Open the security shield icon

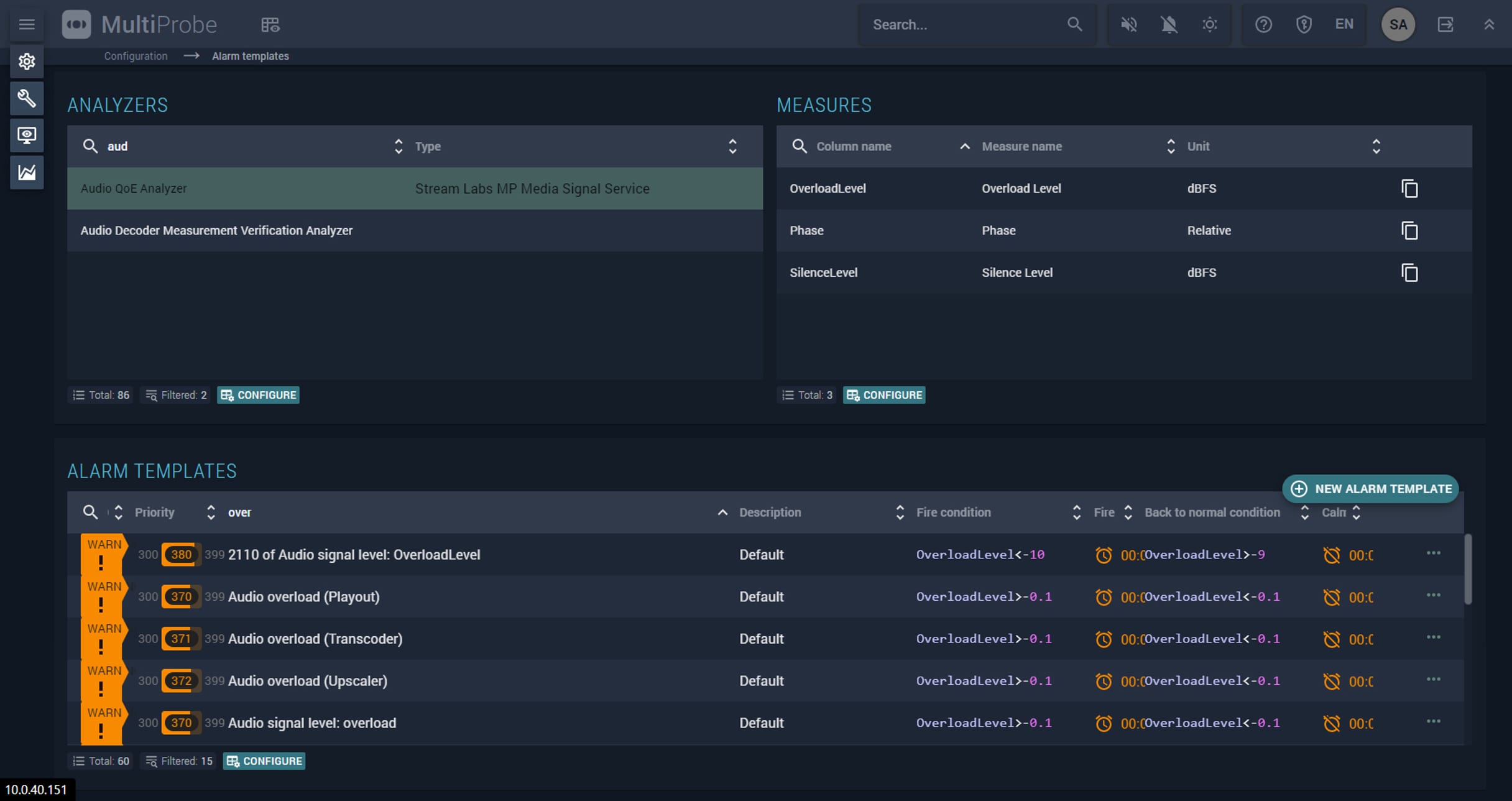click(1304, 24)
